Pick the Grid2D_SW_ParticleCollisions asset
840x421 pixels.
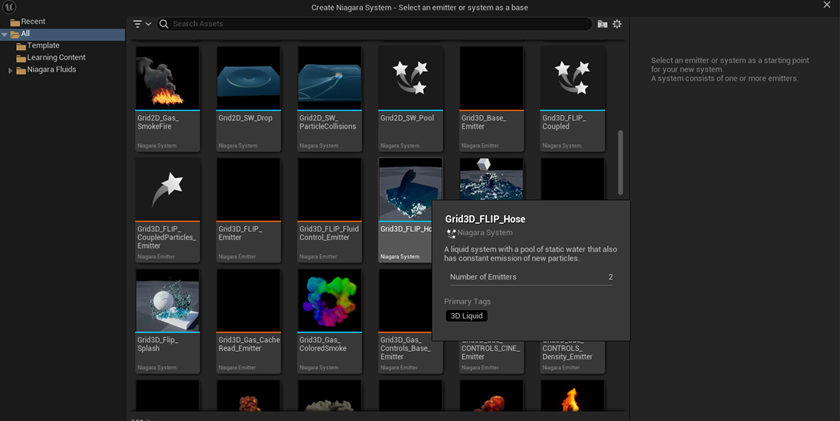pyautogui.click(x=330, y=79)
